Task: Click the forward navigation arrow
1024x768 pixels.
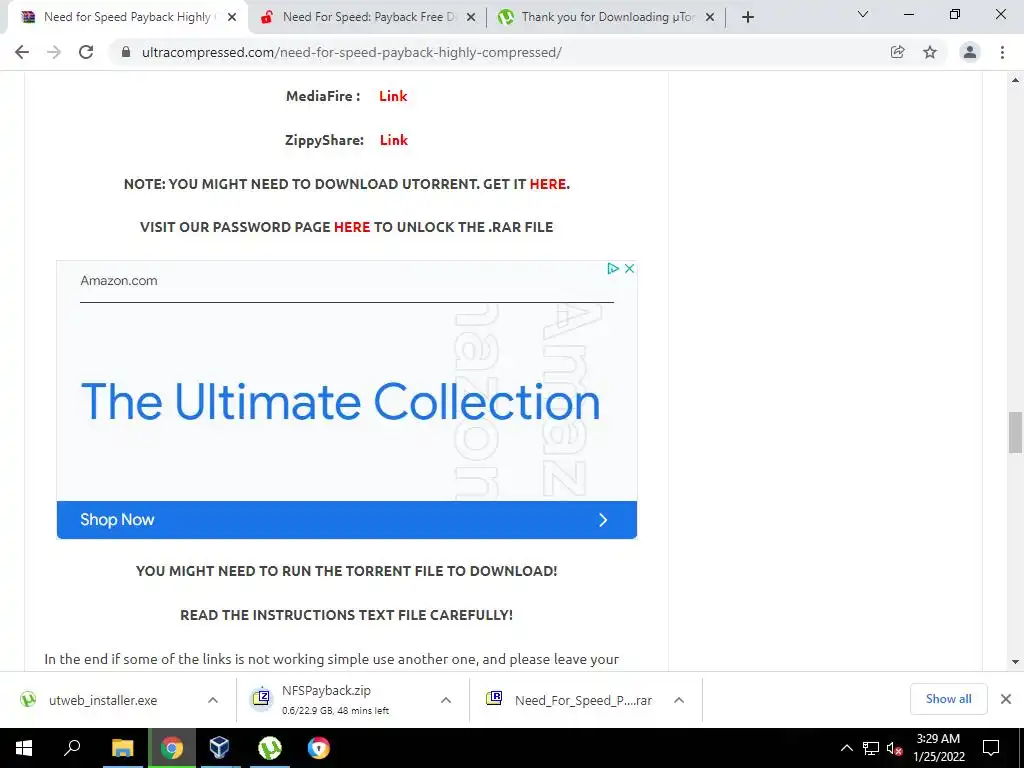Action: (x=54, y=52)
